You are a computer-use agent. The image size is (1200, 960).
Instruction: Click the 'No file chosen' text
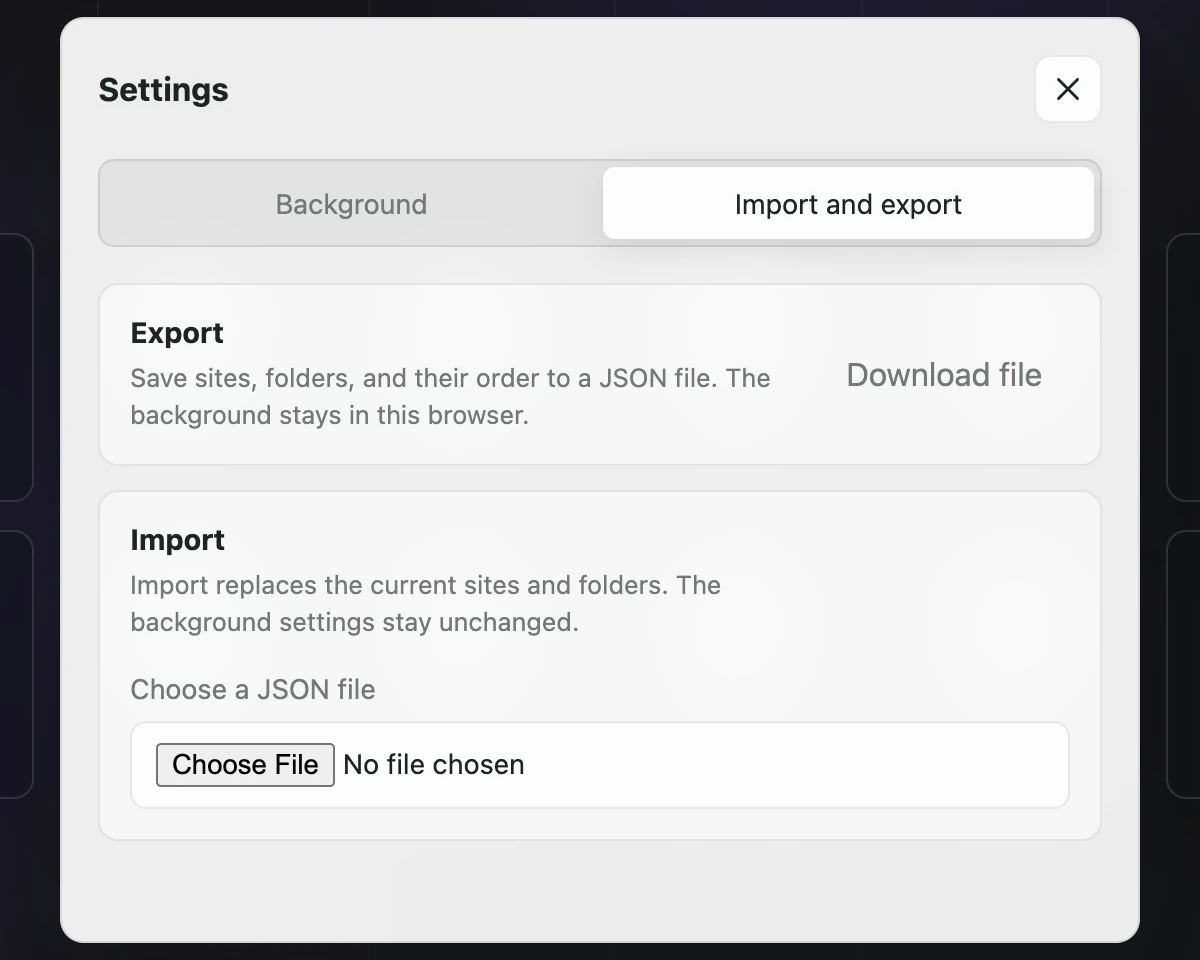click(x=434, y=765)
